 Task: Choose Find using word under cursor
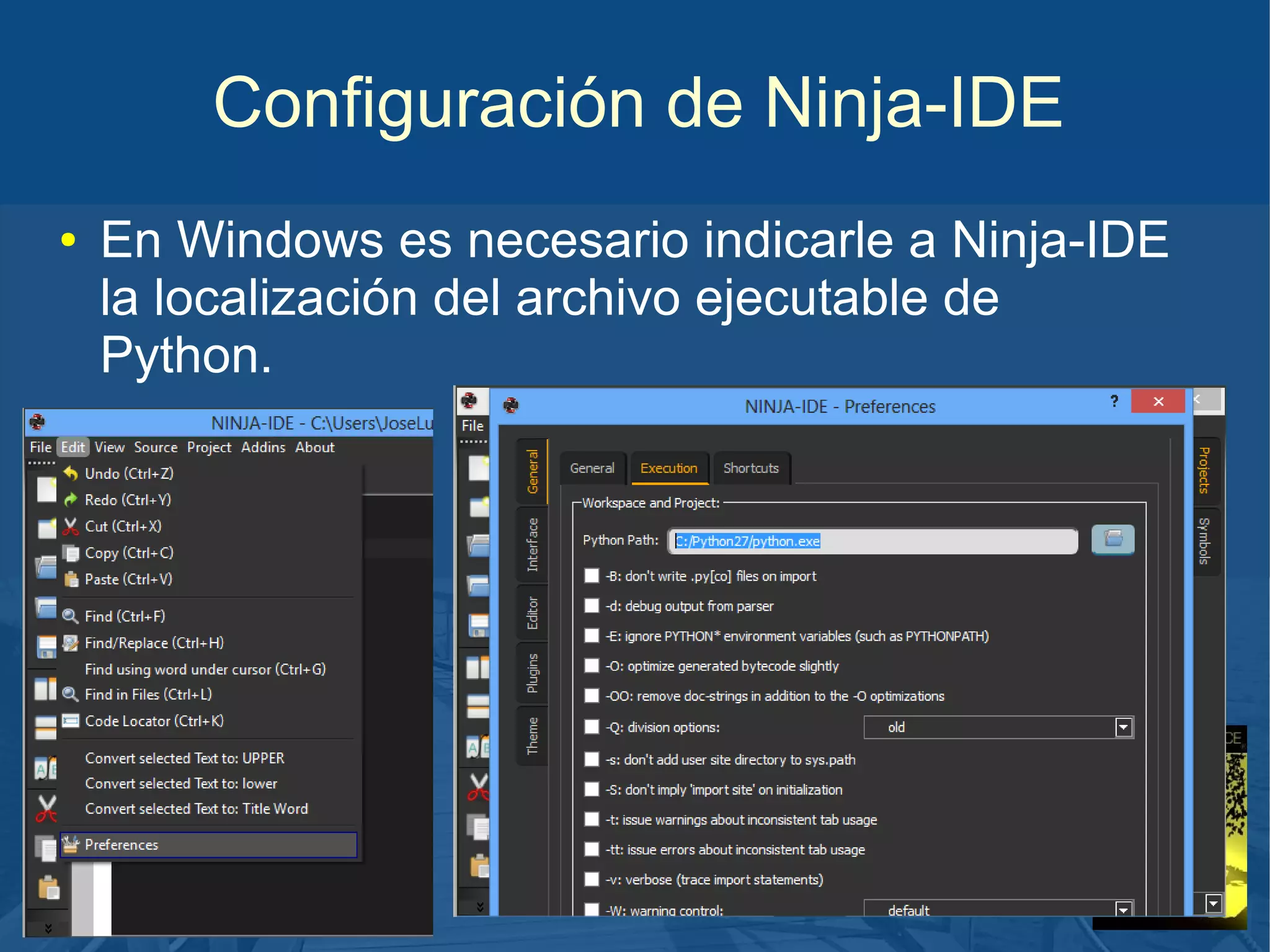click(205, 669)
